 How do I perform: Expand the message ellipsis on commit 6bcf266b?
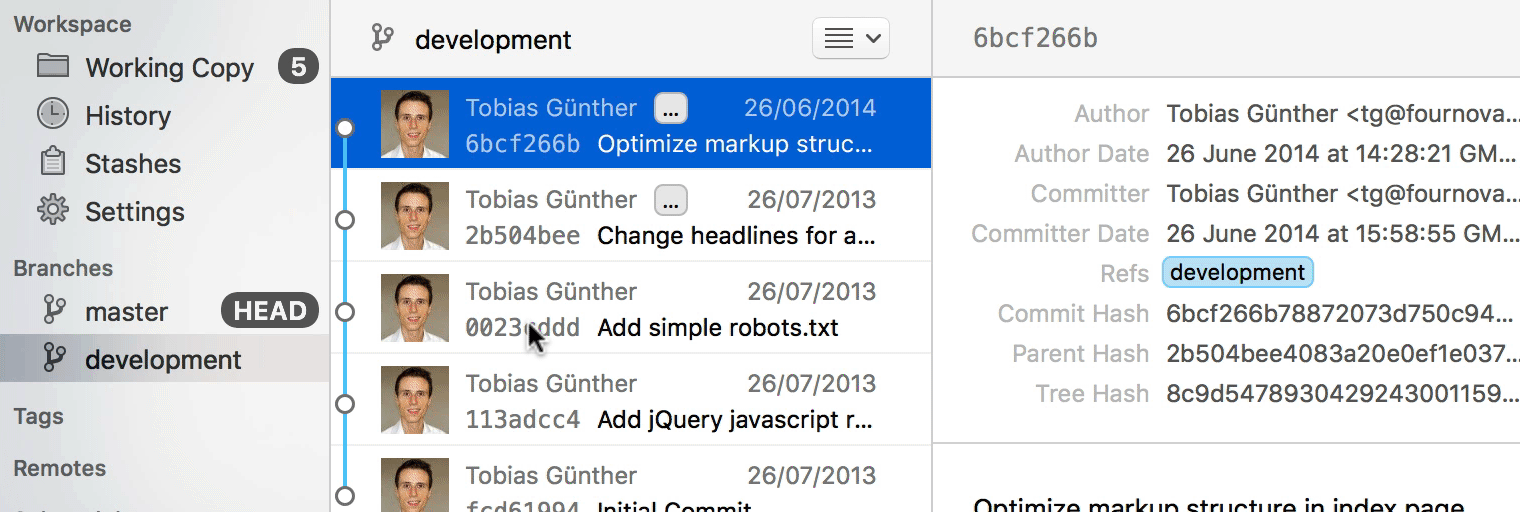[x=671, y=108]
